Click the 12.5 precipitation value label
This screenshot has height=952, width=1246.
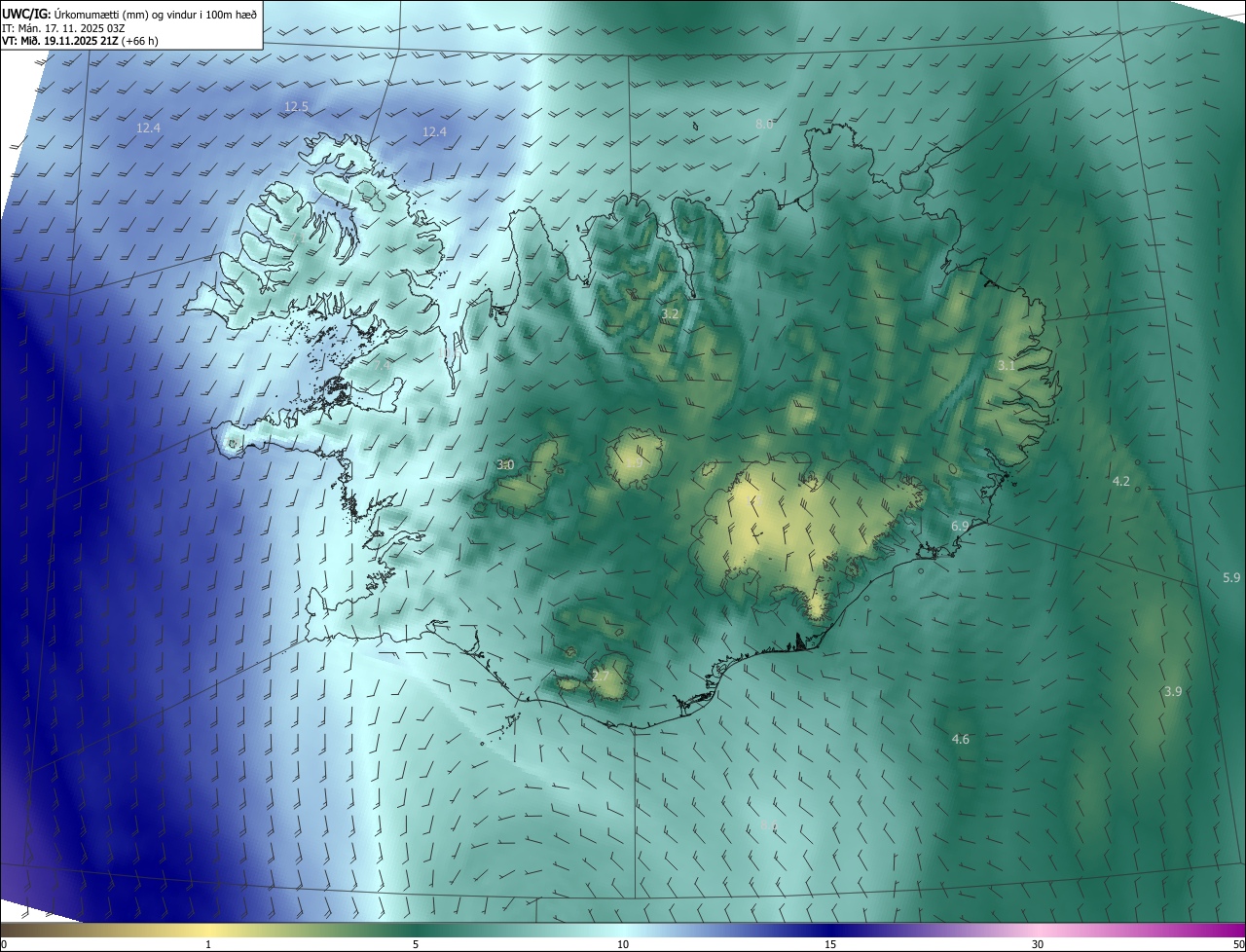pos(296,106)
